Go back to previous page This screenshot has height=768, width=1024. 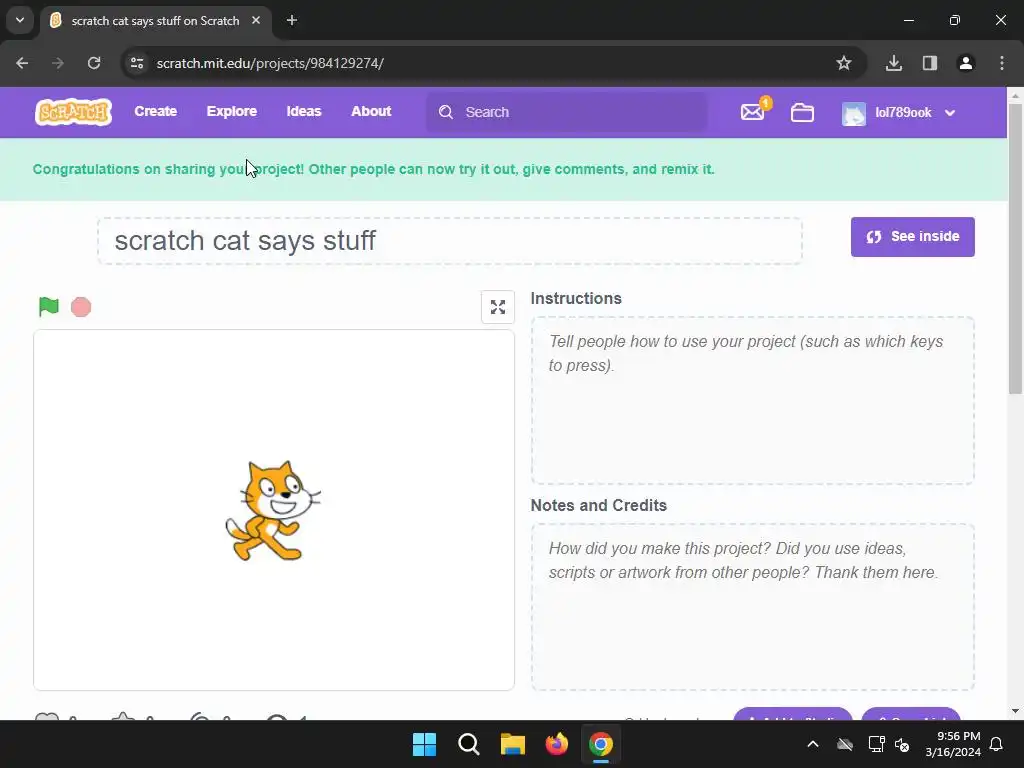pyautogui.click(x=22, y=63)
